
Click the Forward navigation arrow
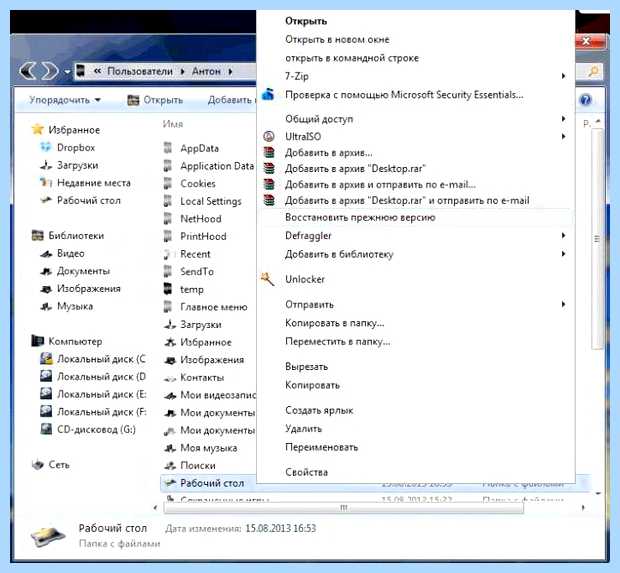tap(50, 72)
